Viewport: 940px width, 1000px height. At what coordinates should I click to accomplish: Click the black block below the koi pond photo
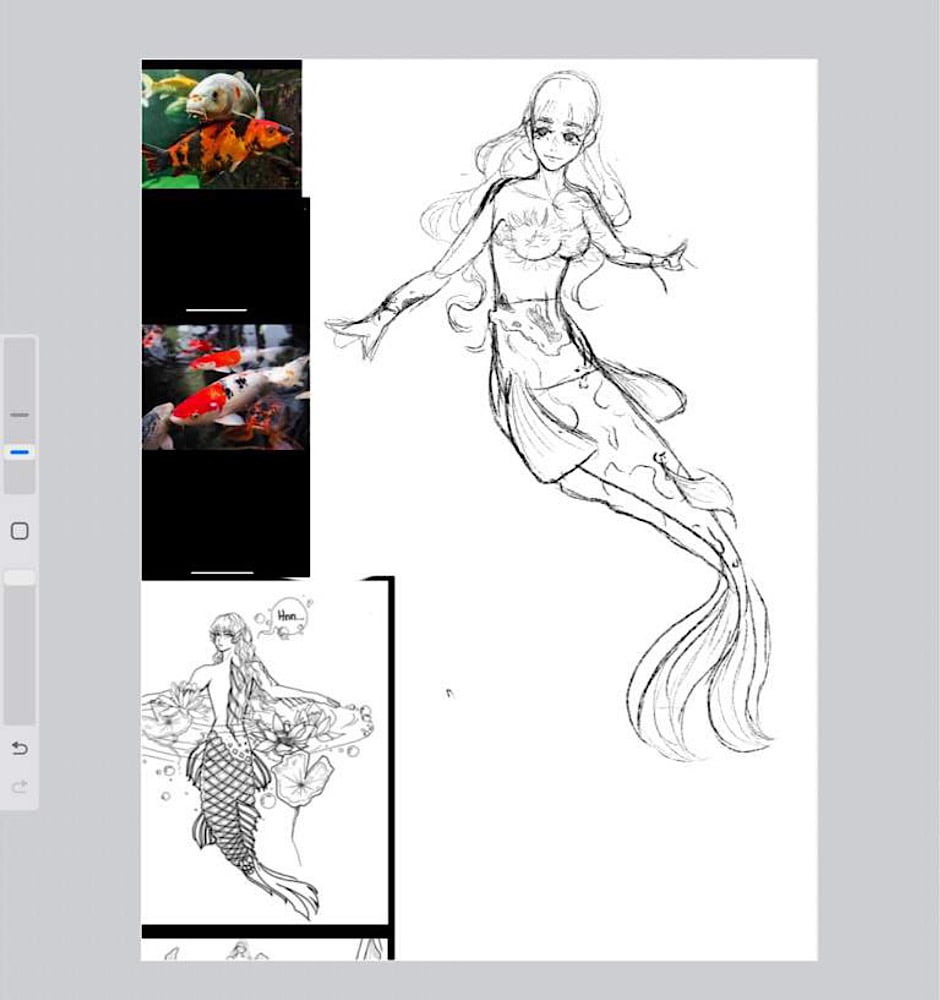click(225, 512)
